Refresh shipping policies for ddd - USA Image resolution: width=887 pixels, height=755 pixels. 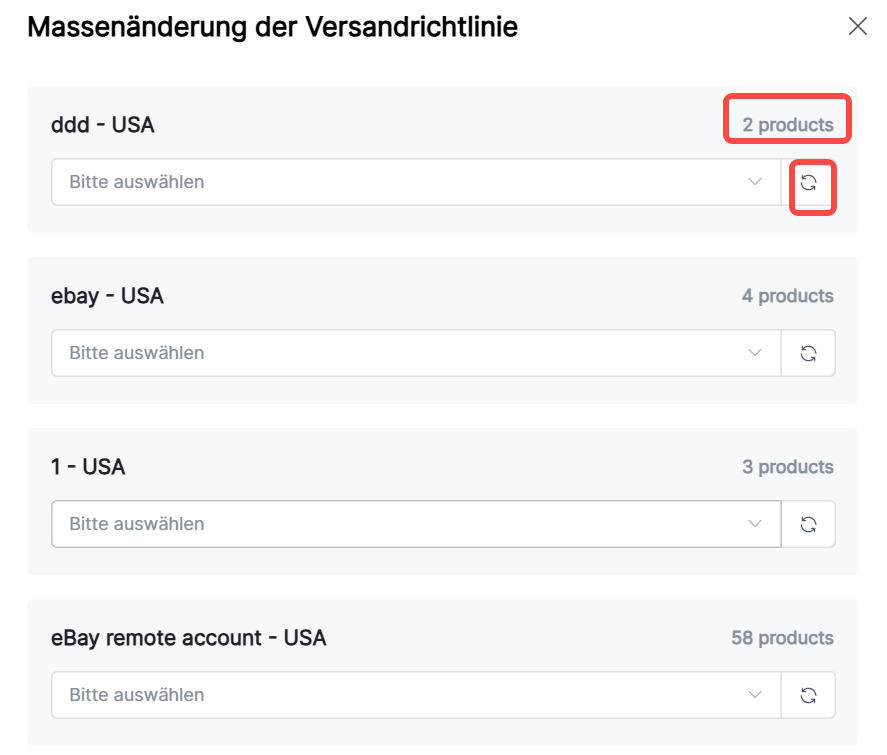tap(809, 183)
